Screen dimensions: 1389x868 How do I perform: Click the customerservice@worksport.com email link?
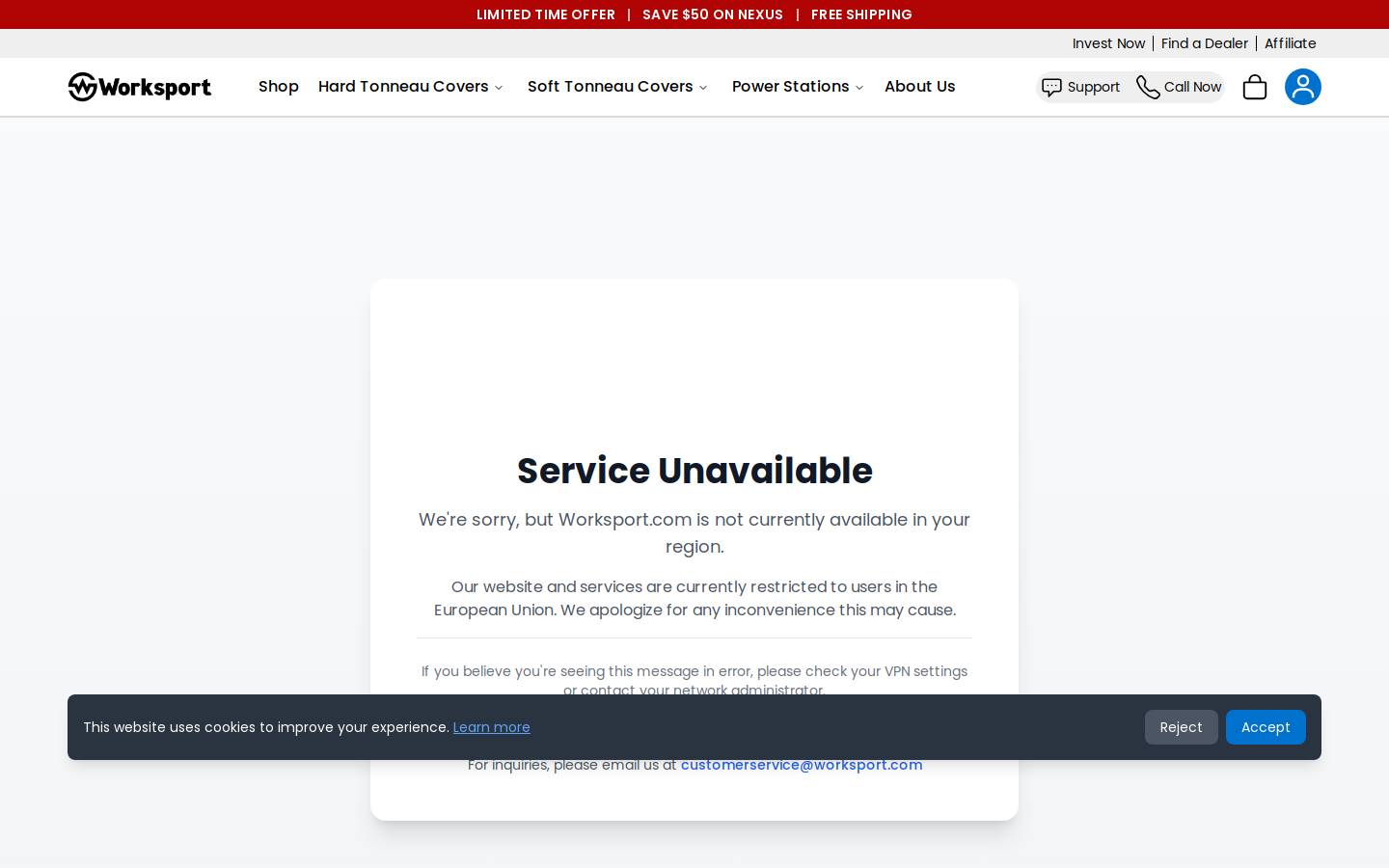(x=802, y=765)
